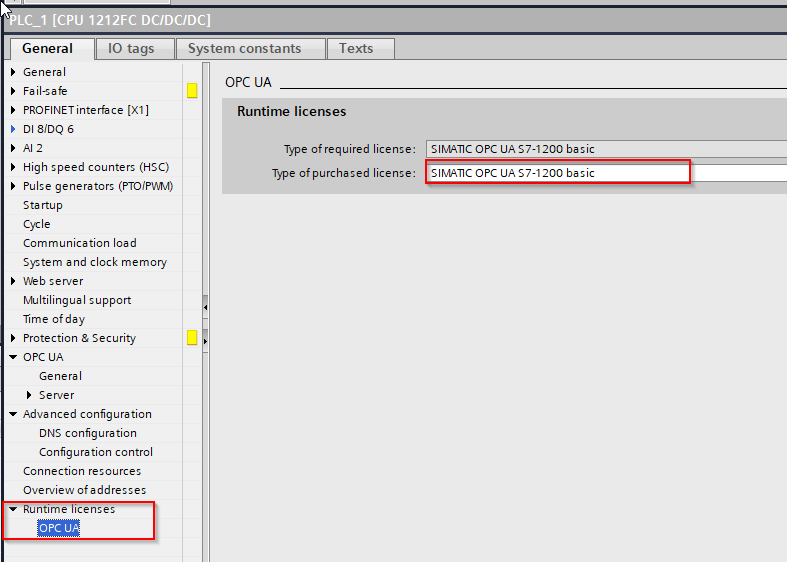The width and height of the screenshot is (787, 562).
Task: Click the PLC_1 [CPU 1212FC DC/DC/DC] title
Action: (x=110, y=20)
